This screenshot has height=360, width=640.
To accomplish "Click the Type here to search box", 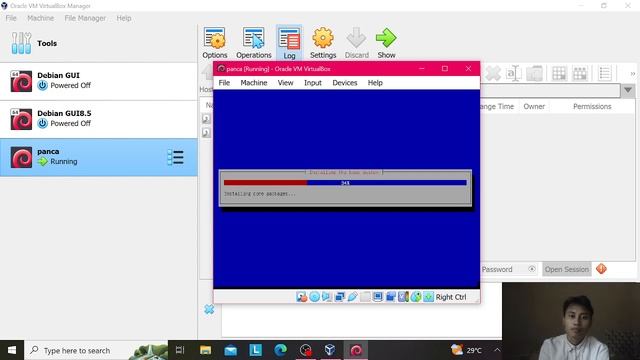I will click(96, 350).
